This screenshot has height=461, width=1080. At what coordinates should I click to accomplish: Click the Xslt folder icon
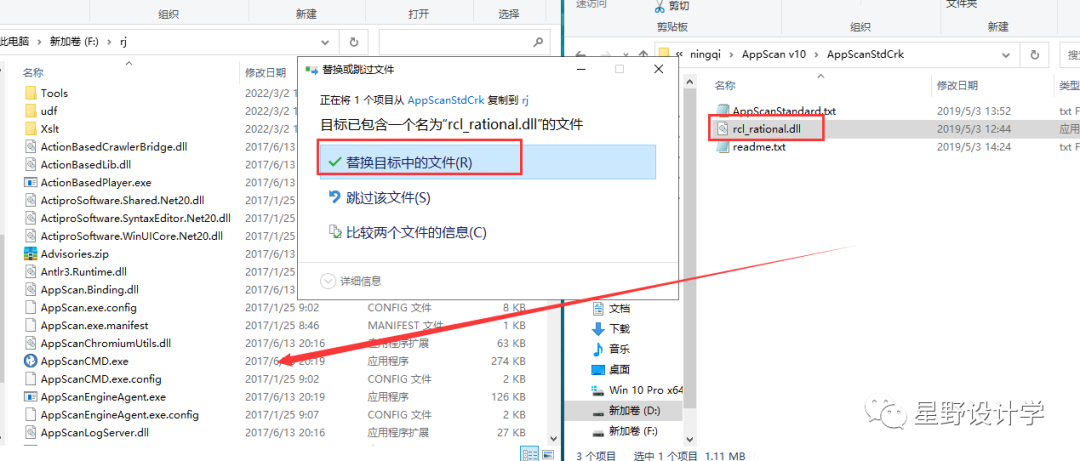pyautogui.click(x=30, y=129)
